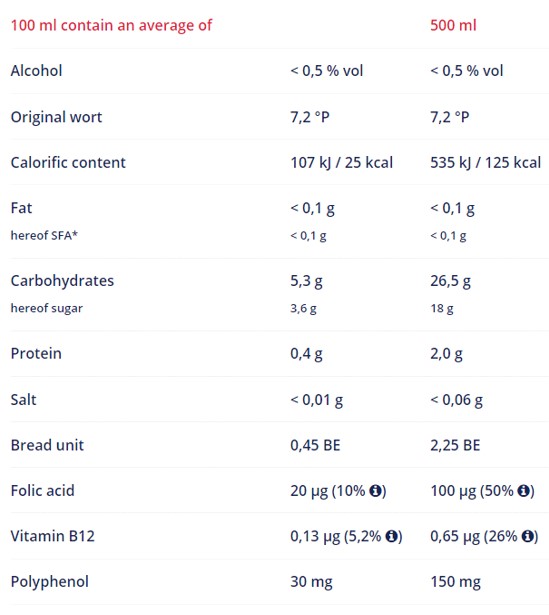Click the Polyphenol row label

tap(49, 582)
